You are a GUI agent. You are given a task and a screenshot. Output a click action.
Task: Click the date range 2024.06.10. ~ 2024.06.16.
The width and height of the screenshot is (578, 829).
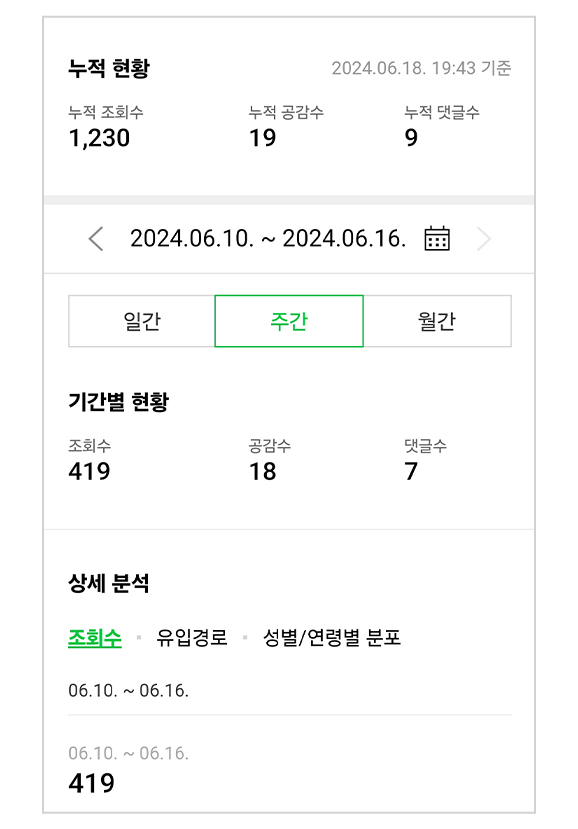pos(268,238)
